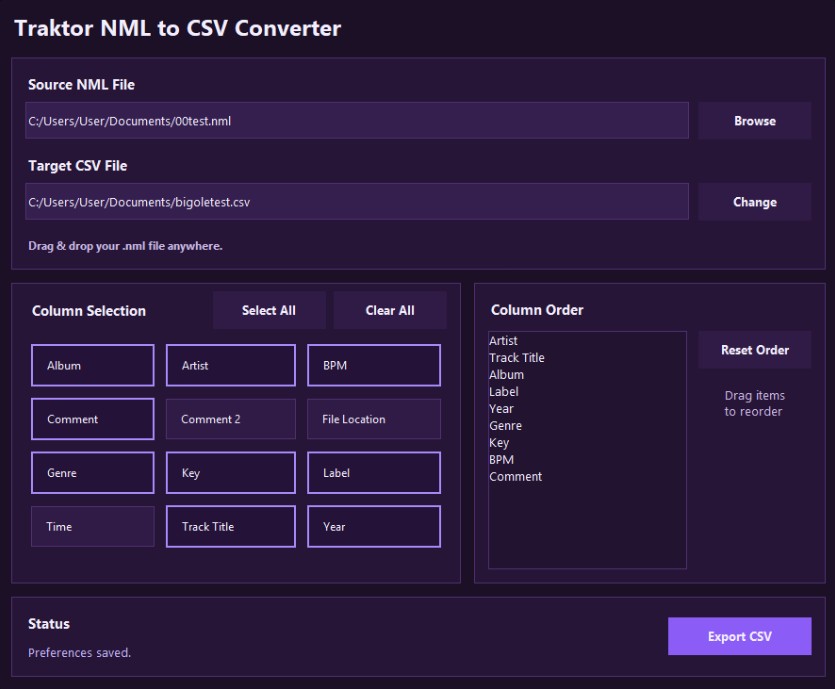Toggle the Track Title column
The height and width of the screenshot is (689, 835).
(x=231, y=527)
